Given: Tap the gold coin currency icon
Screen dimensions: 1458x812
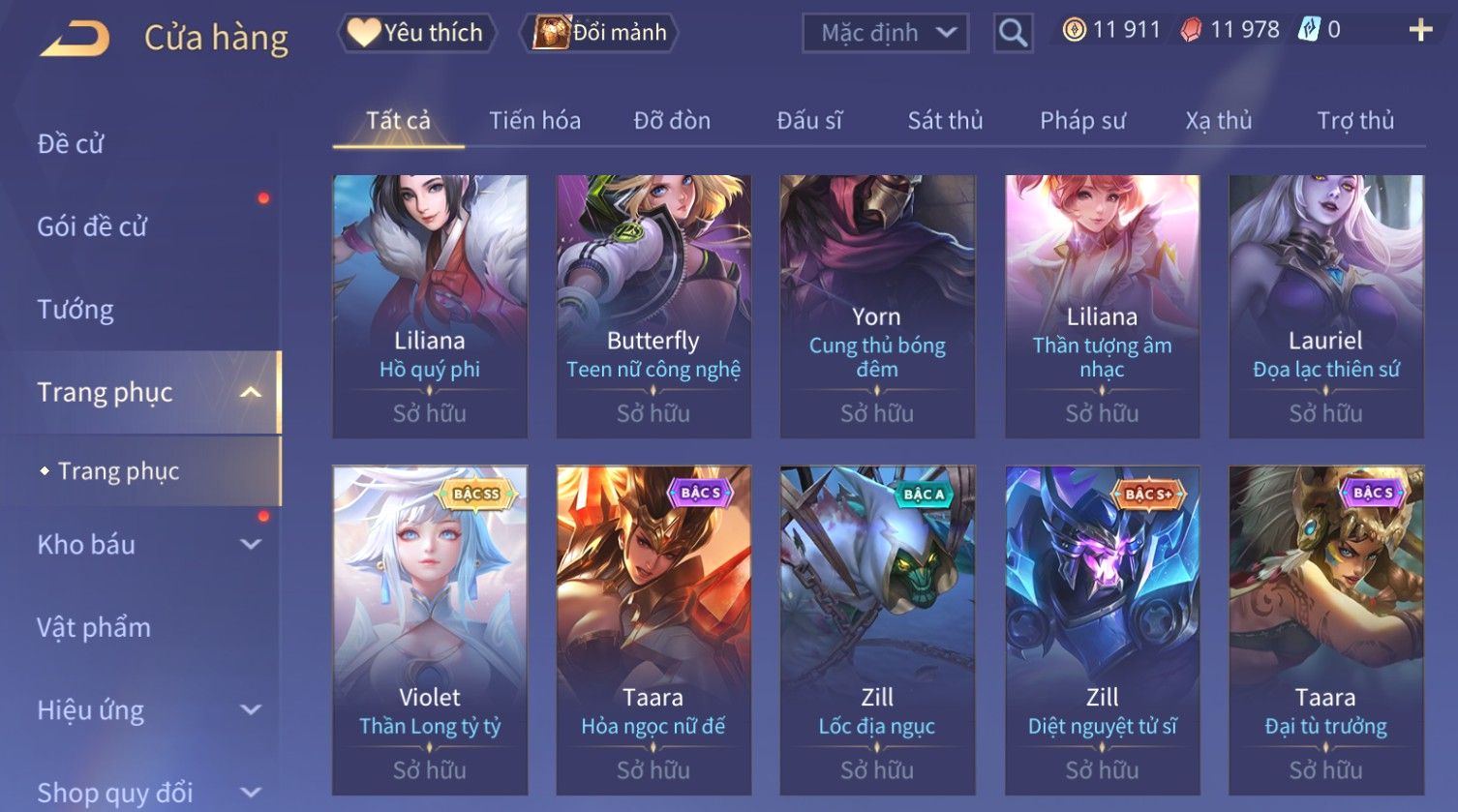Looking at the screenshot, I should pos(1074,30).
